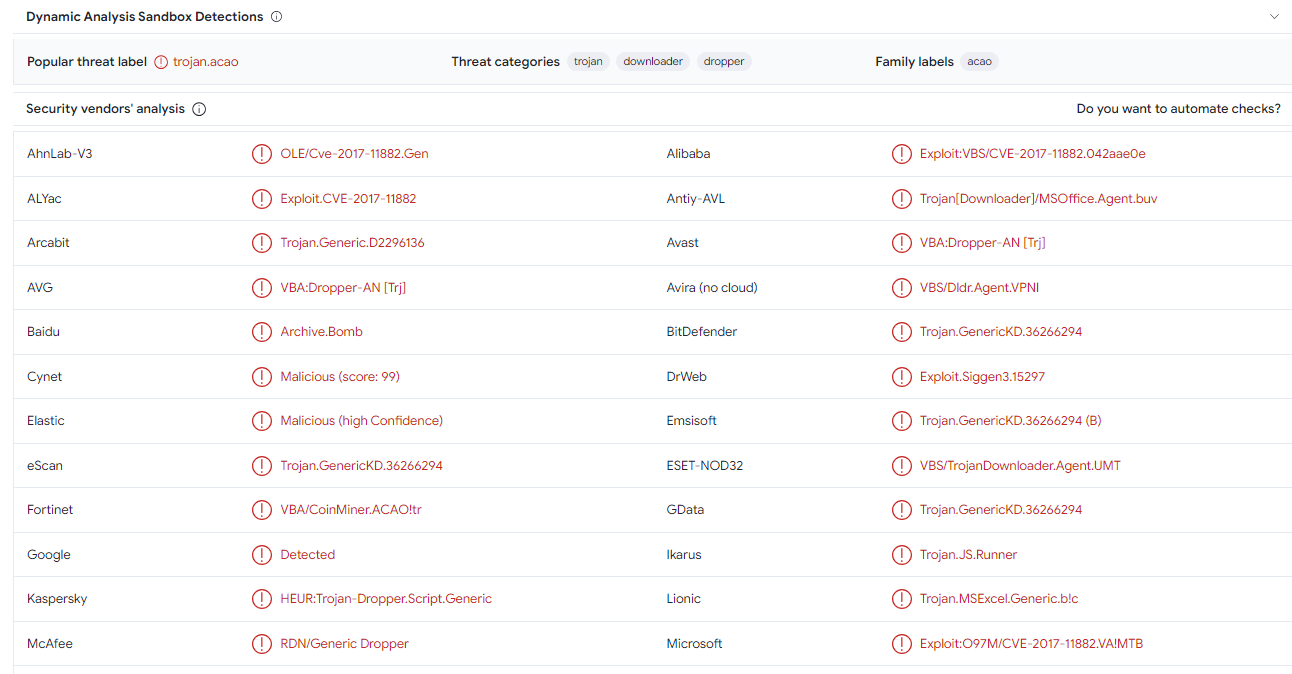1292x674 pixels.
Task: Click the alert icon in AVG row
Action: point(261,288)
